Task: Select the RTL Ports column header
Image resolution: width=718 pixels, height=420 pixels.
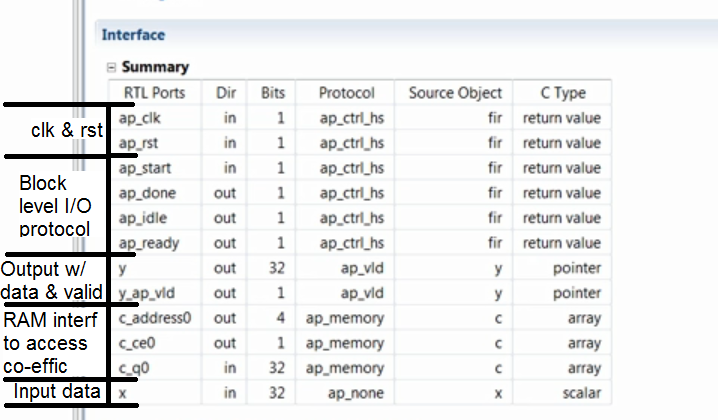Action: (155, 93)
